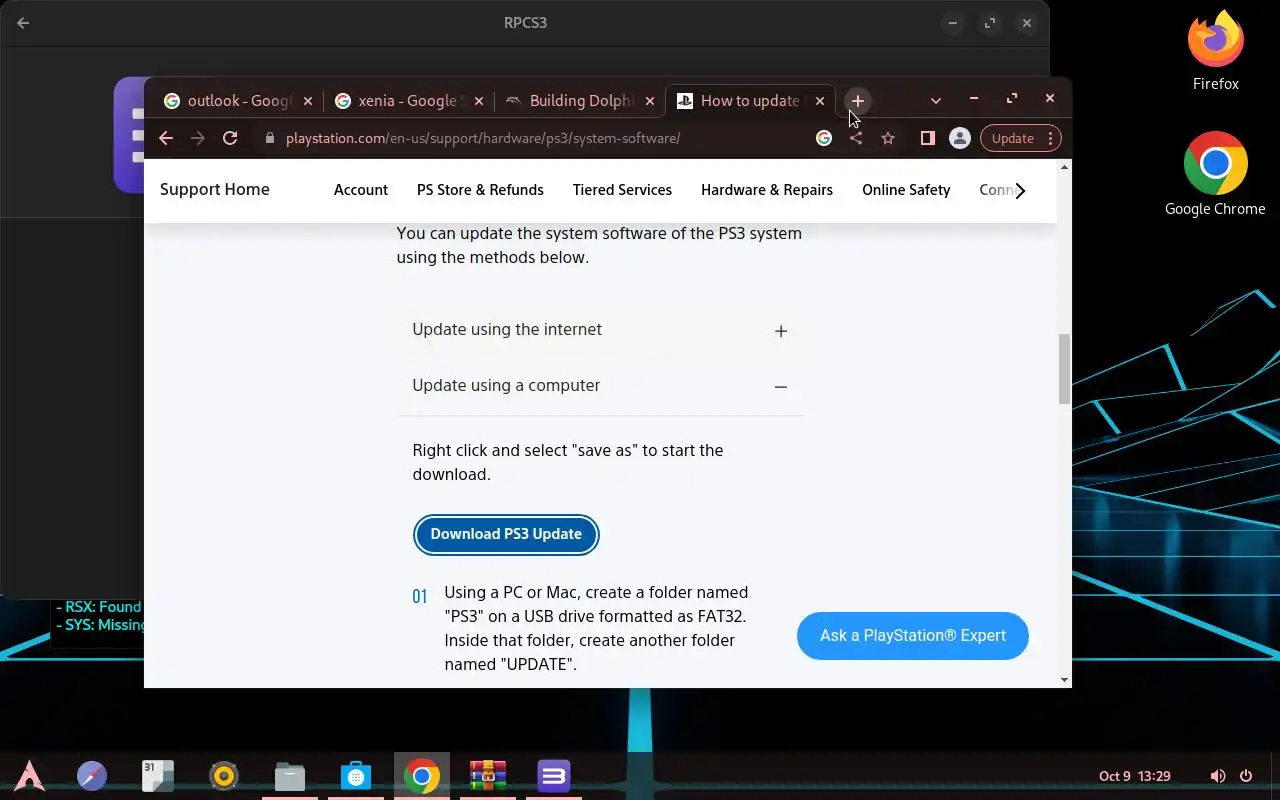Click the lock icon in address bar

[269, 138]
